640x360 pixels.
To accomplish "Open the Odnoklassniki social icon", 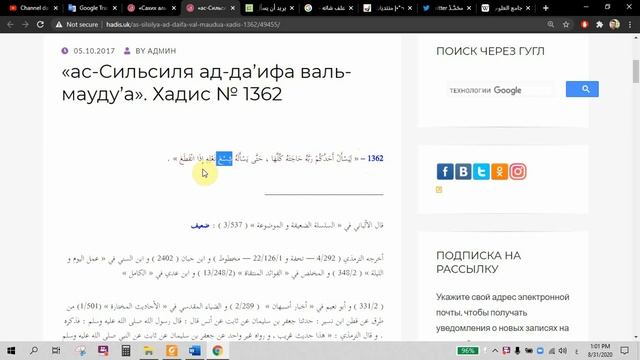I will pos(499,171).
